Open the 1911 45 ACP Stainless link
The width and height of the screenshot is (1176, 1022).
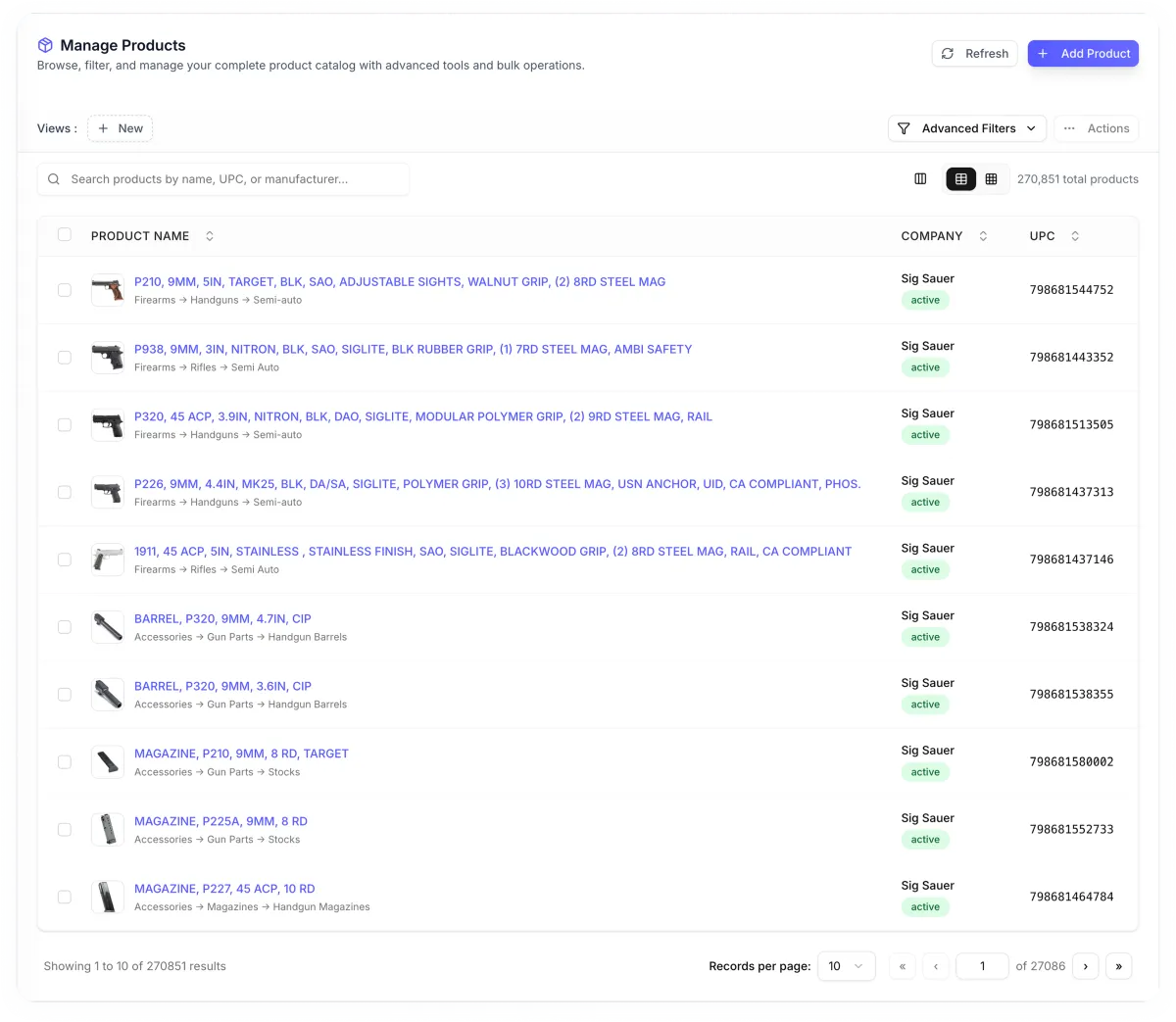pyautogui.click(x=493, y=552)
